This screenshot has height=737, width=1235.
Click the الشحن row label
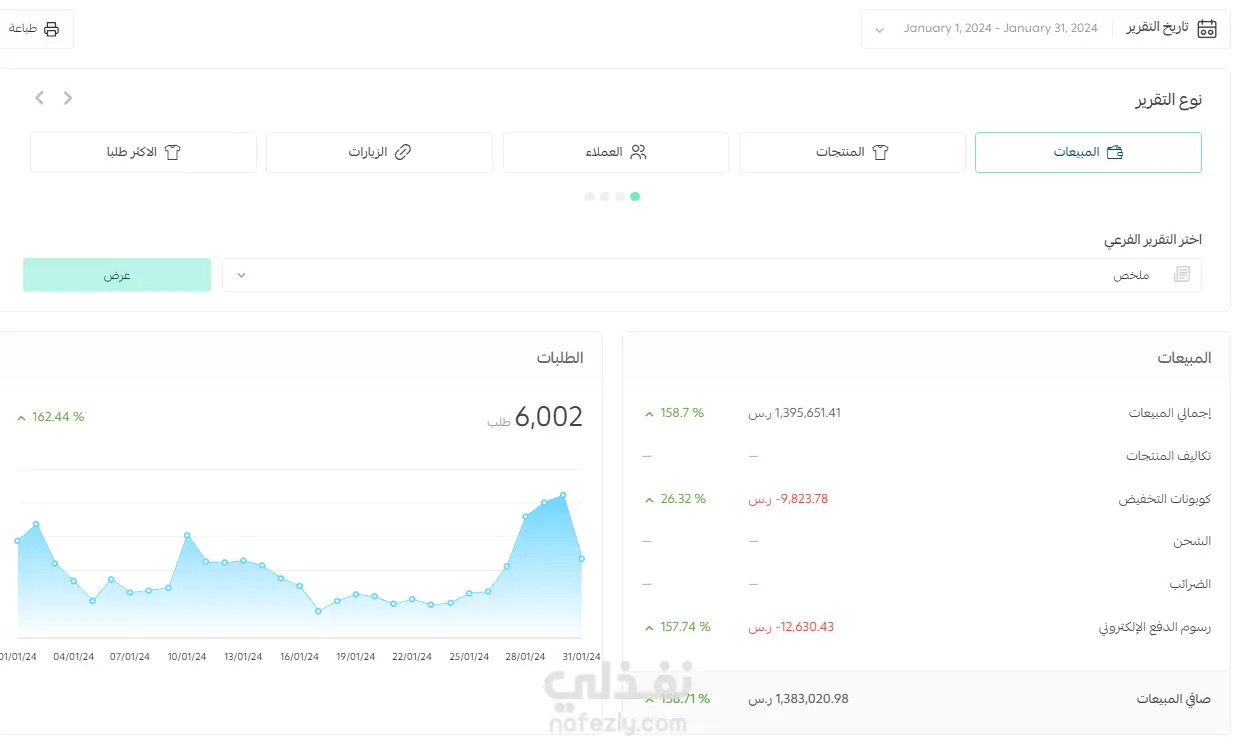[1192, 541]
